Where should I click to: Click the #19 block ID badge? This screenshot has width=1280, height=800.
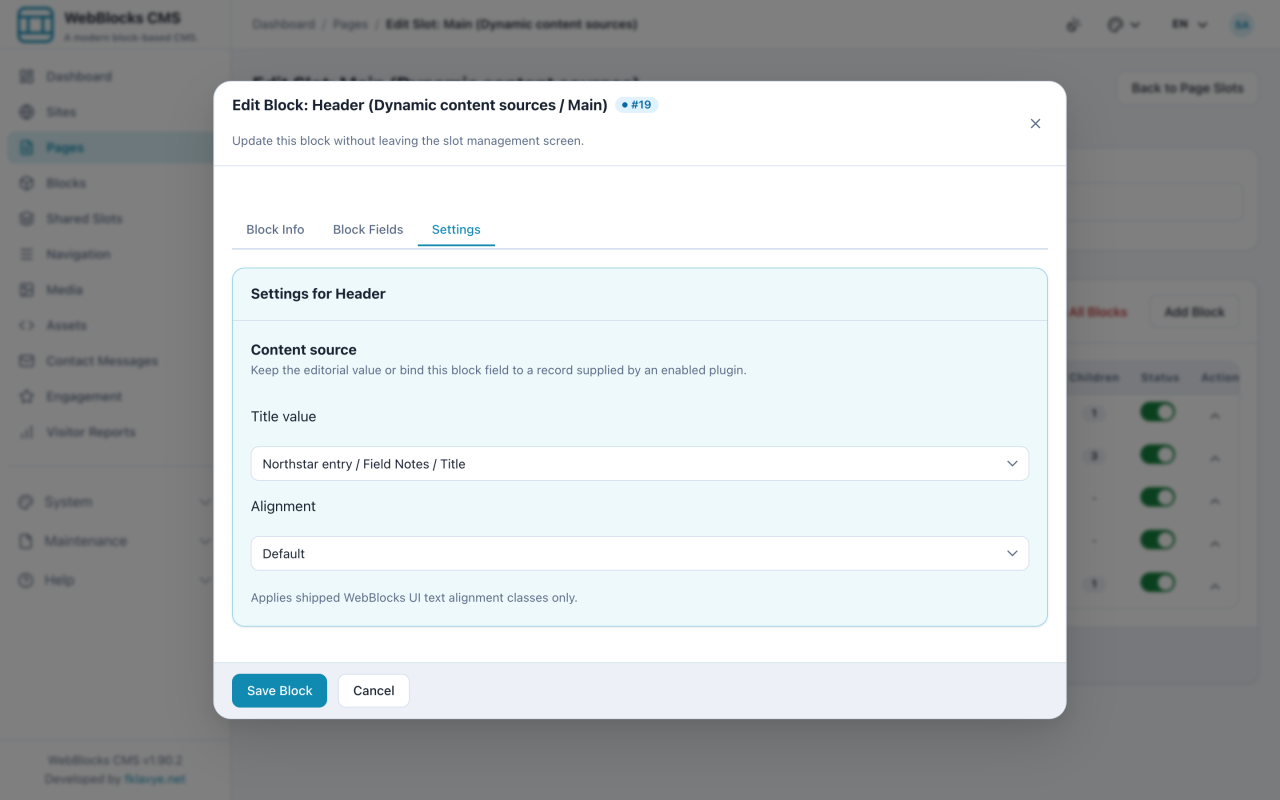pos(637,105)
